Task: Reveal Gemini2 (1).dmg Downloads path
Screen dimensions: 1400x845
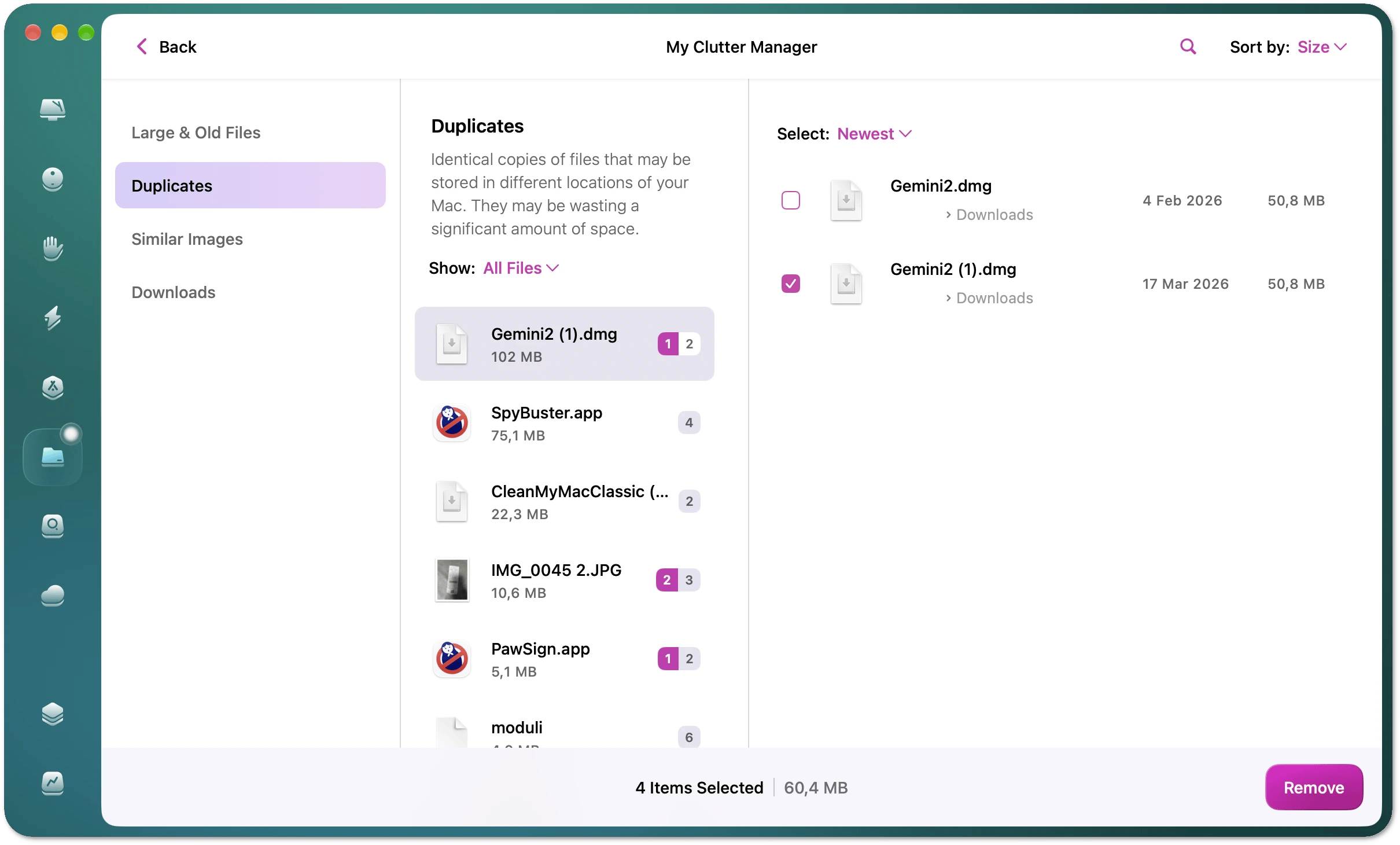Action: coord(989,298)
